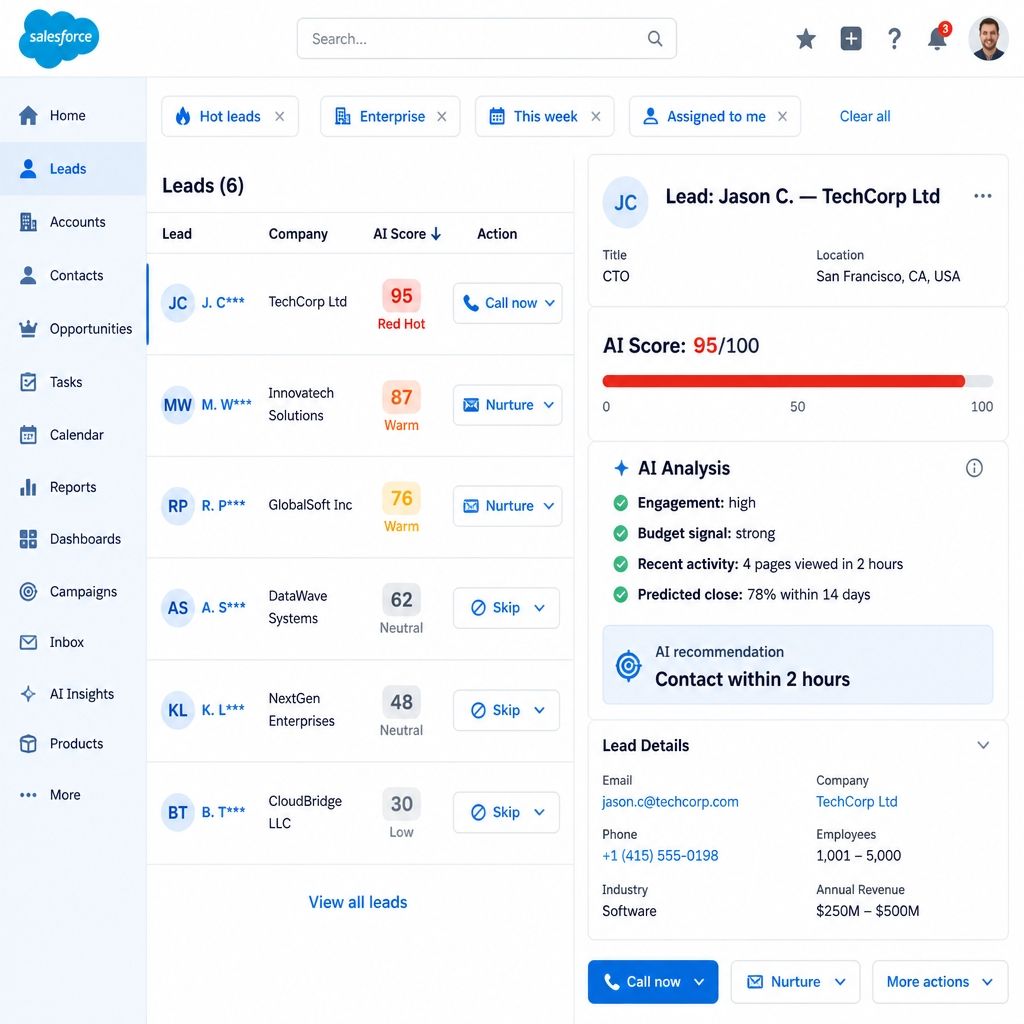Open the user profile avatar
This screenshot has height=1024, width=1024.
[988, 39]
